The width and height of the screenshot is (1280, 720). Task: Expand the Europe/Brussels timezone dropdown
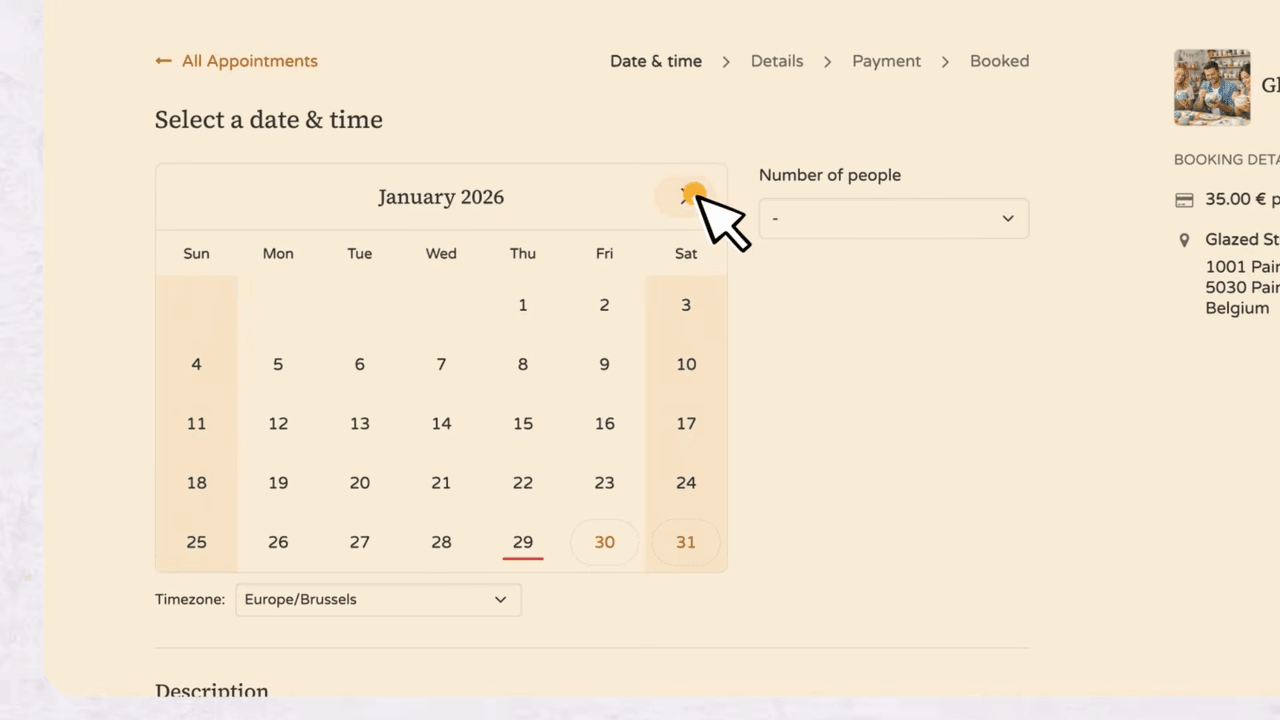pos(378,600)
